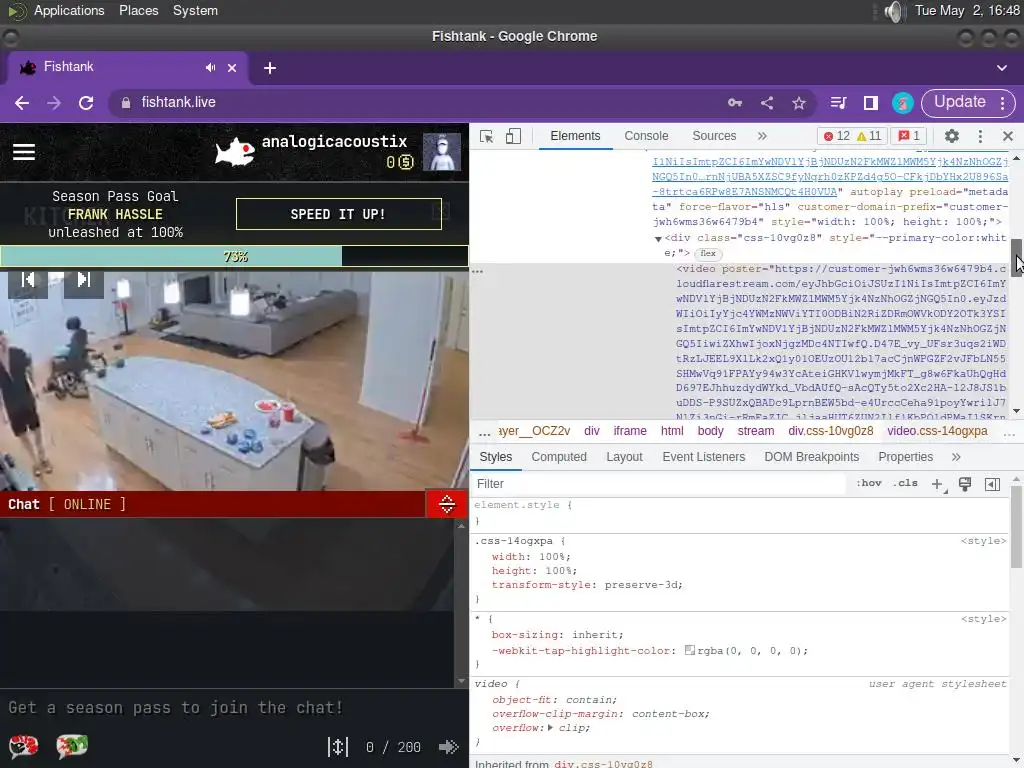This screenshot has width=1024, height=768.
Task: Expand the overflow clip property
Action: (x=551, y=728)
